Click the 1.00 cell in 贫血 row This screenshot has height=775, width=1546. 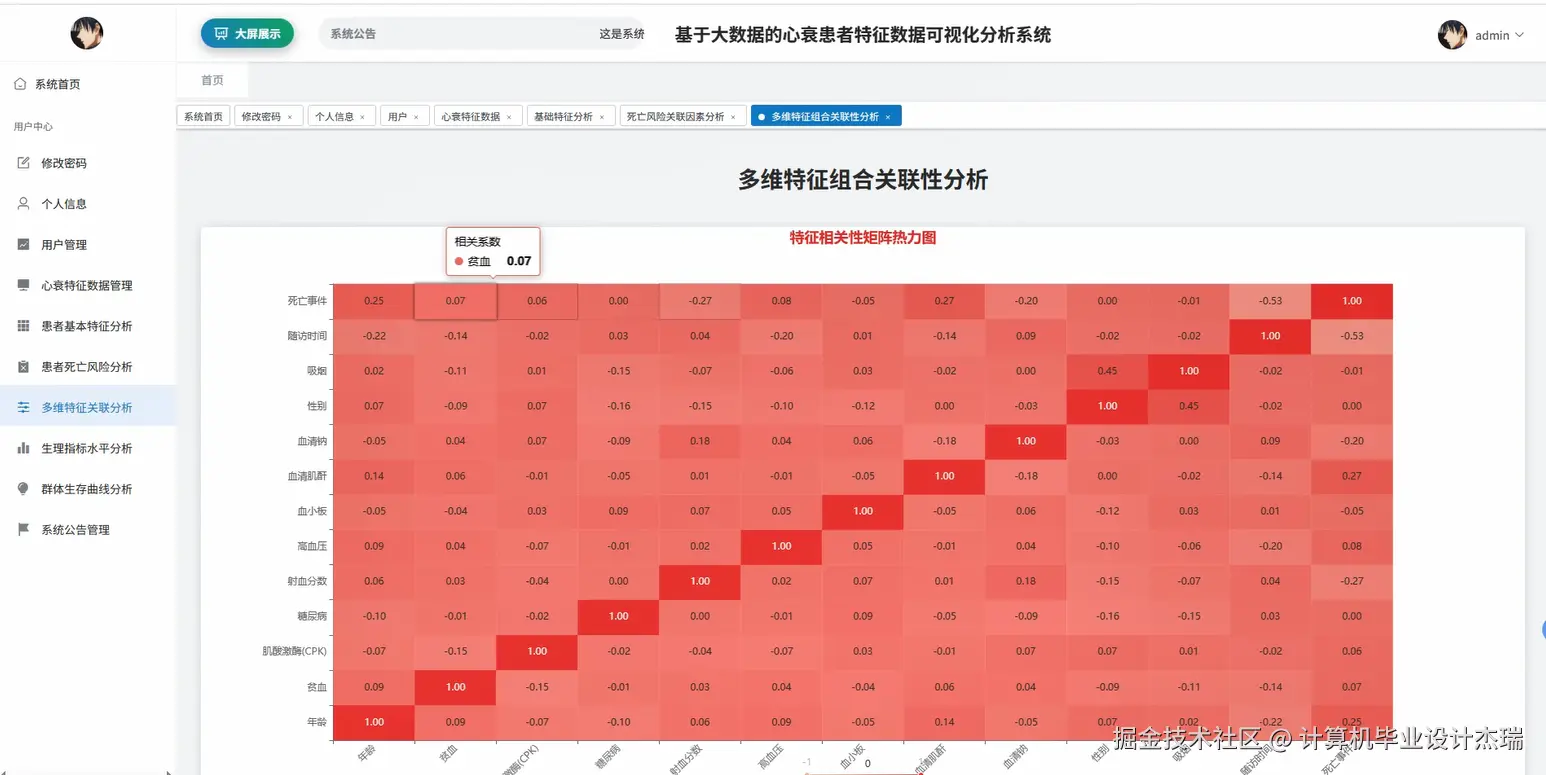[x=455, y=687]
